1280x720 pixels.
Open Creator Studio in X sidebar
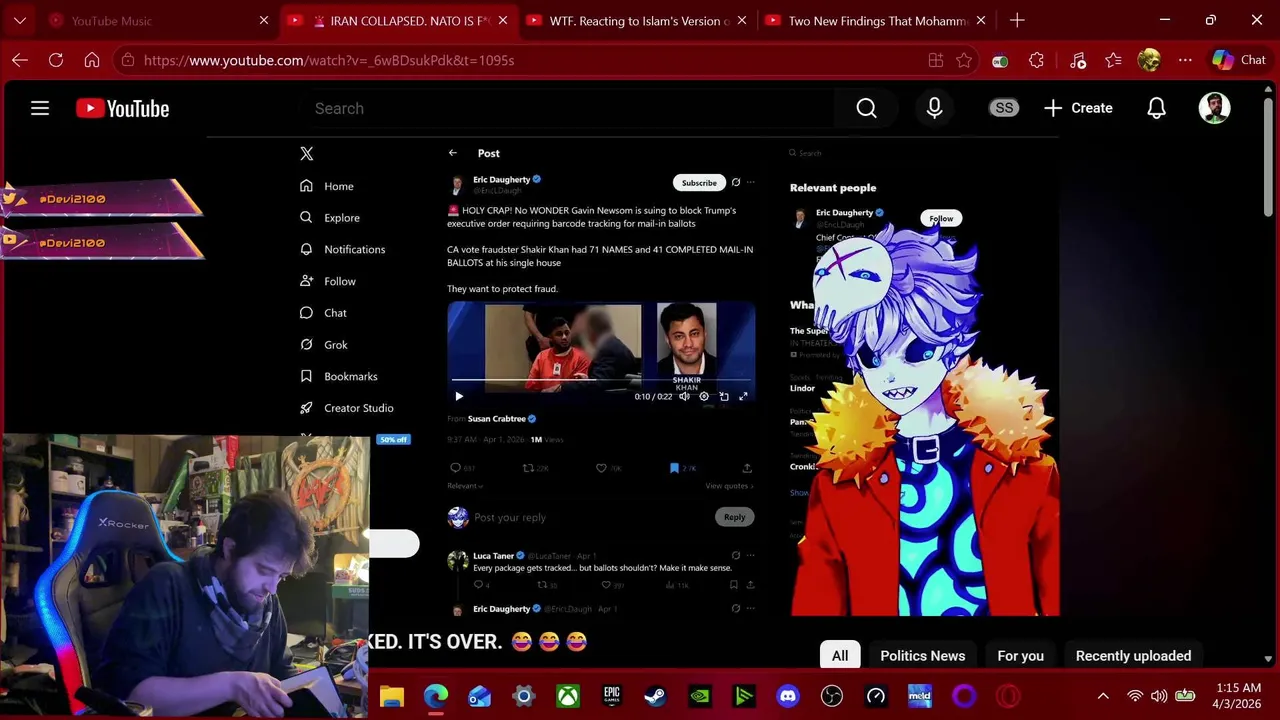point(346,408)
